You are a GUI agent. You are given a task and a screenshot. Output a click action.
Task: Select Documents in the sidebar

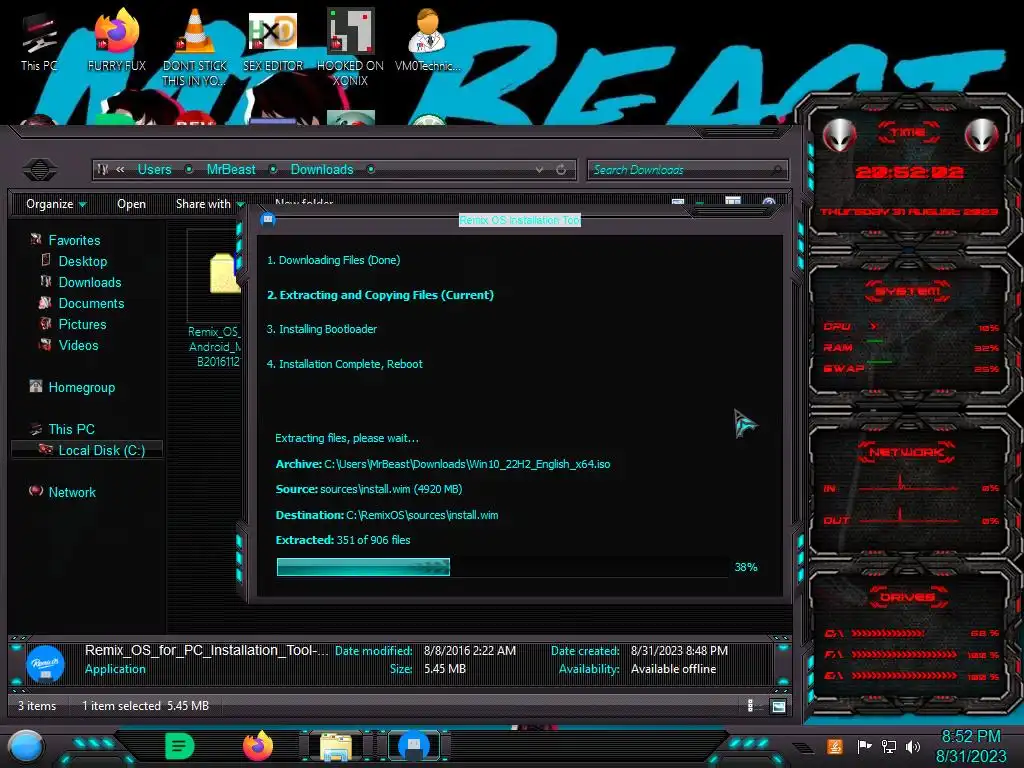tap(91, 303)
